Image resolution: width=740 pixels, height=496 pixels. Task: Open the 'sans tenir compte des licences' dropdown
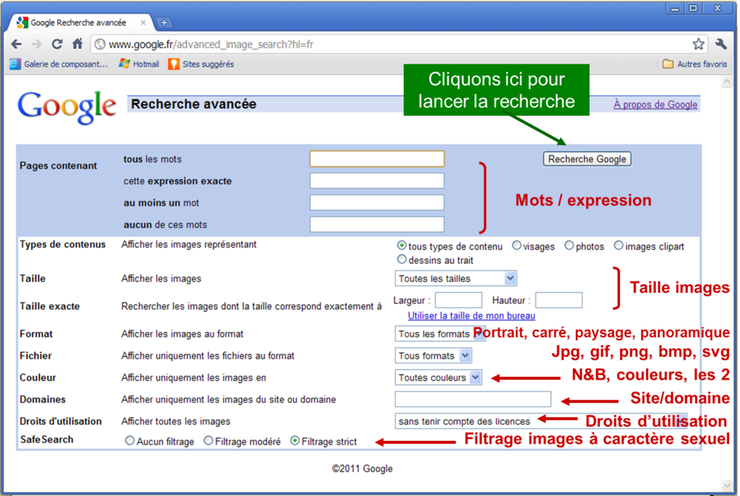[x=541, y=421]
